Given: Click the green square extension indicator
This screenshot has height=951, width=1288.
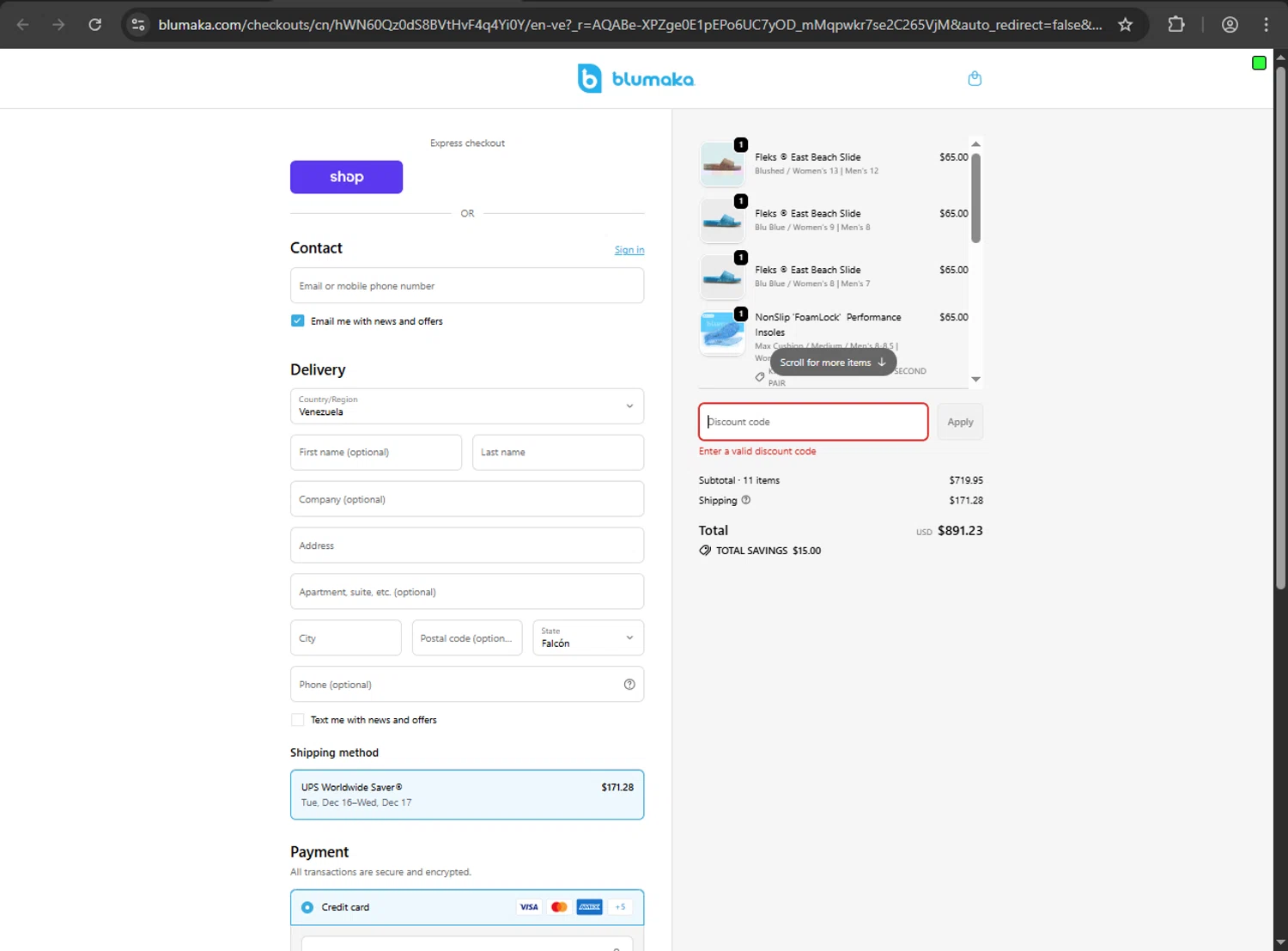Looking at the screenshot, I should tap(1259, 63).
